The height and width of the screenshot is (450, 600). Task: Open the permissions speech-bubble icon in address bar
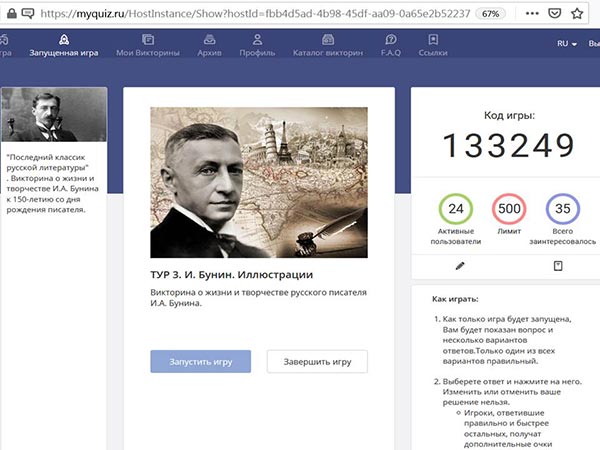[x=28, y=14]
